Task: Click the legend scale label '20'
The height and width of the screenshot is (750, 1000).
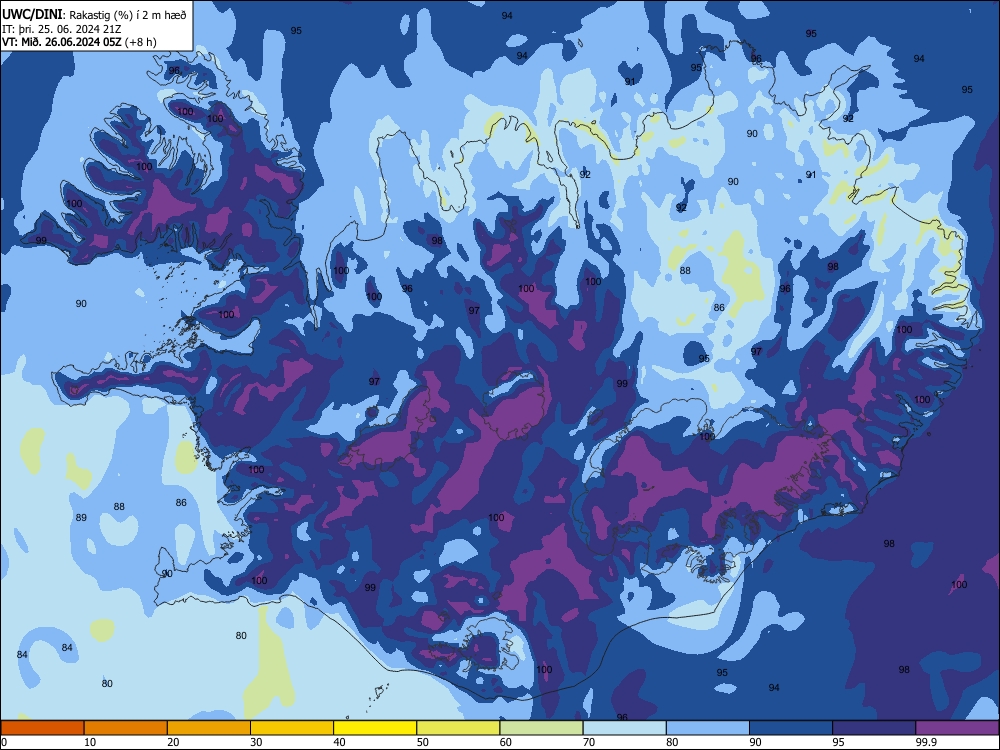Action: click(x=173, y=742)
